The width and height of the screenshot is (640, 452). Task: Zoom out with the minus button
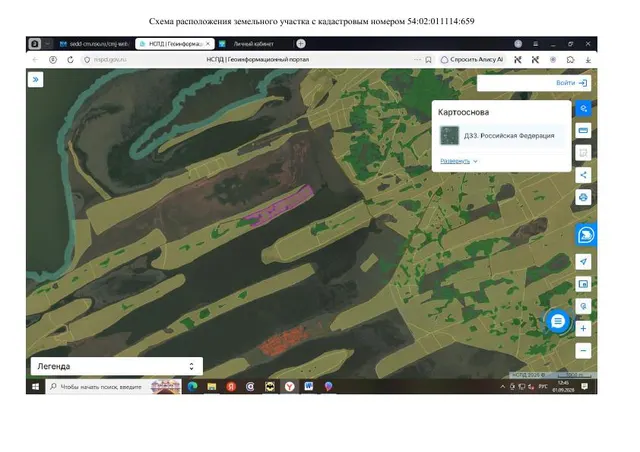pos(583,351)
